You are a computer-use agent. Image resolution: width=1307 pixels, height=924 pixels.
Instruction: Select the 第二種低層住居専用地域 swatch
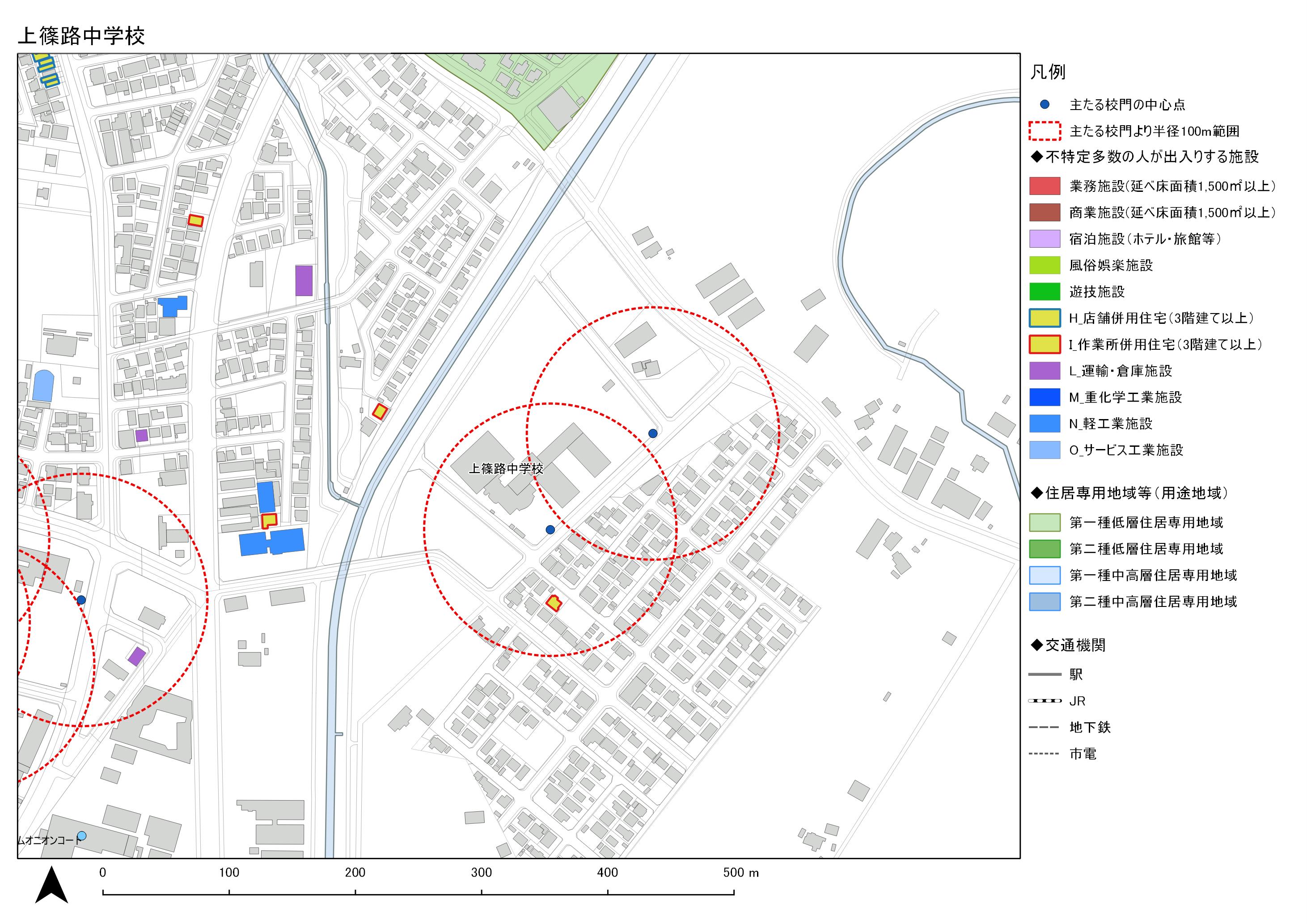point(1045,549)
